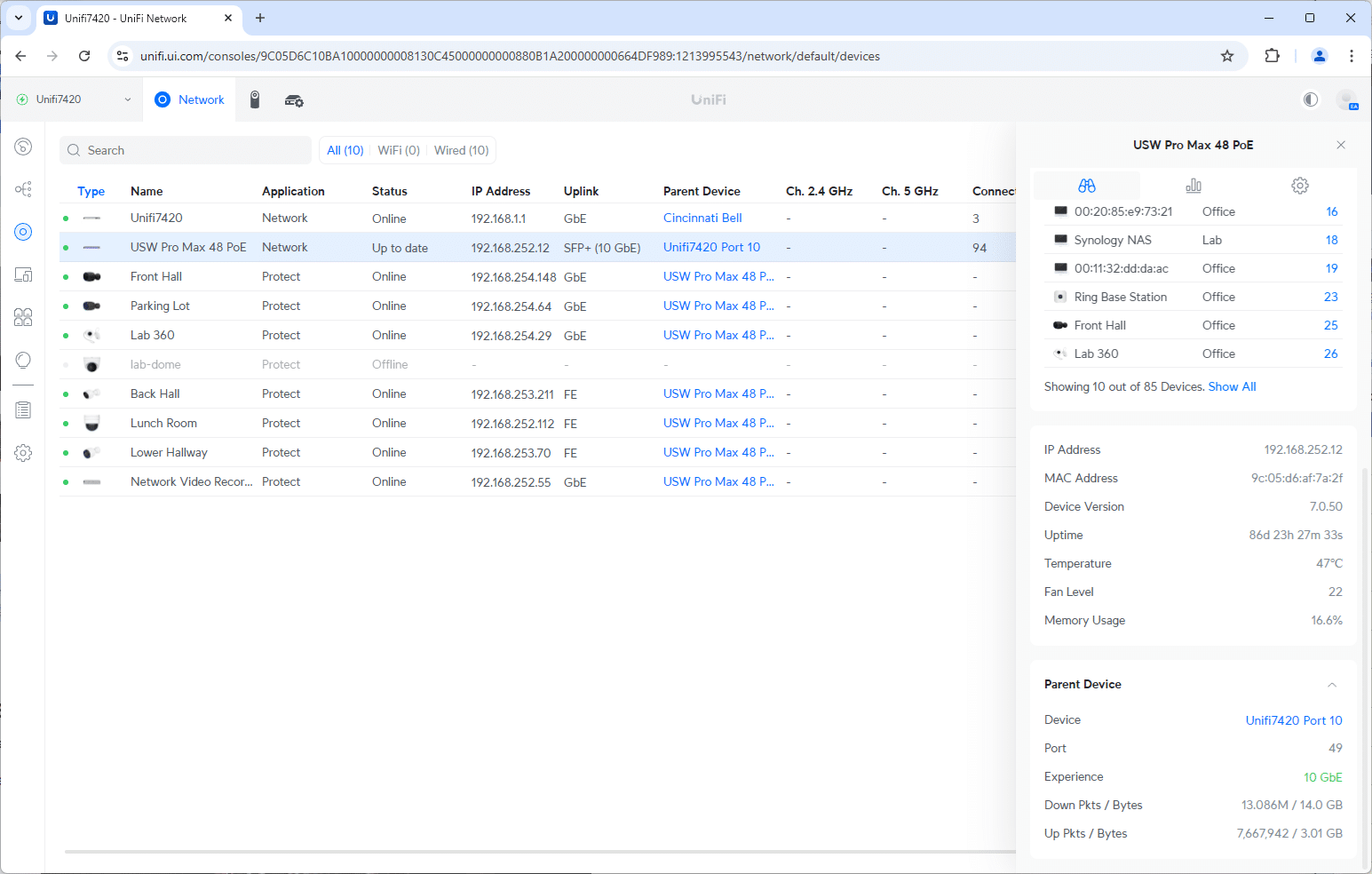Filter devices by WiFi (0)
The width and height of the screenshot is (1372, 874).
(399, 150)
